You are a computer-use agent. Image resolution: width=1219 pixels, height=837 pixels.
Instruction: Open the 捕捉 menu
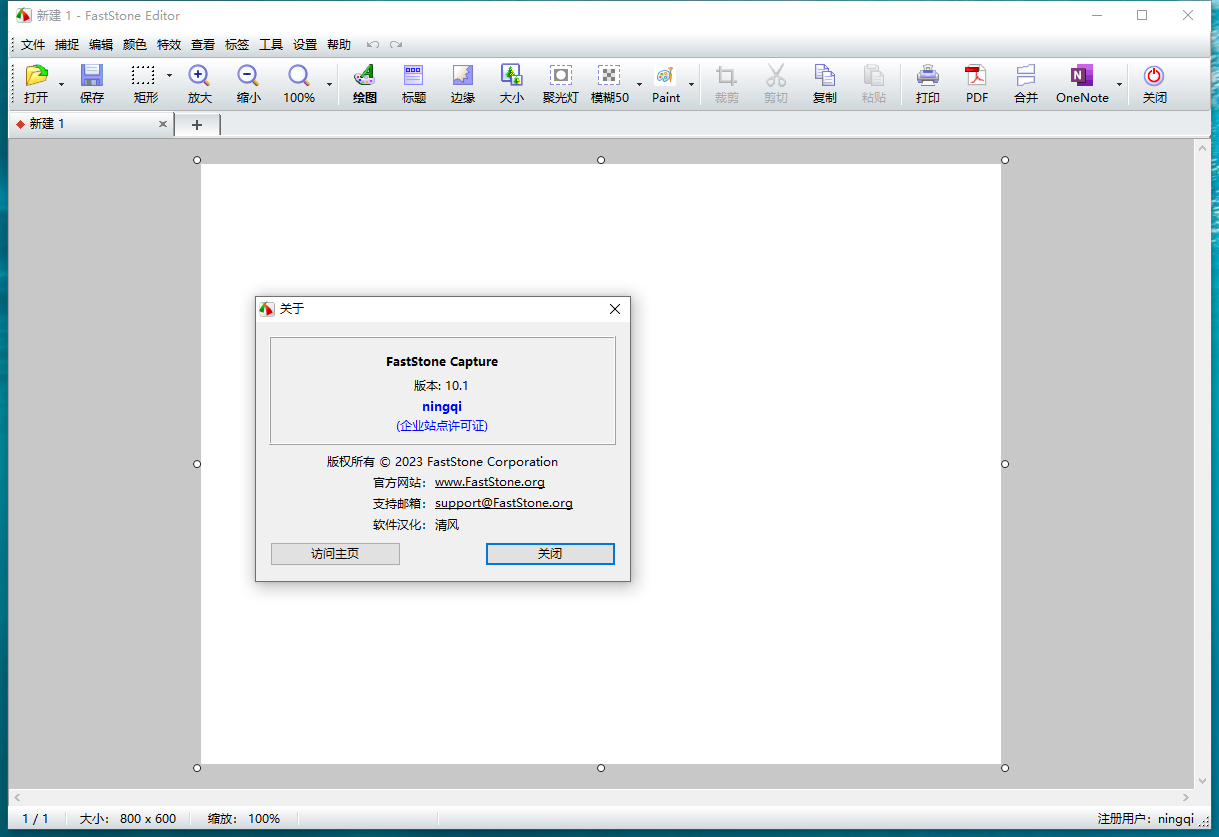pyautogui.click(x=67, y=45)
